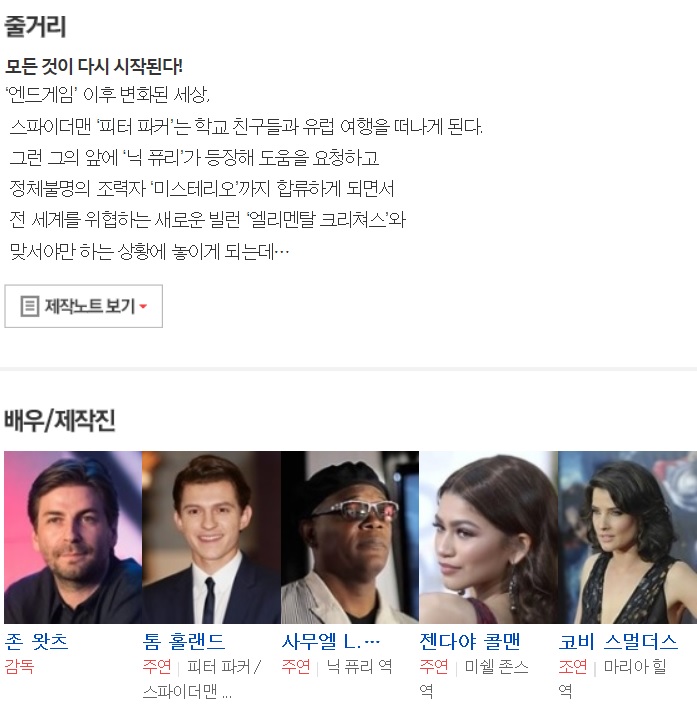Click the 존 왓츠 name link
Screen dimensions: 697x720
(36, 641)
